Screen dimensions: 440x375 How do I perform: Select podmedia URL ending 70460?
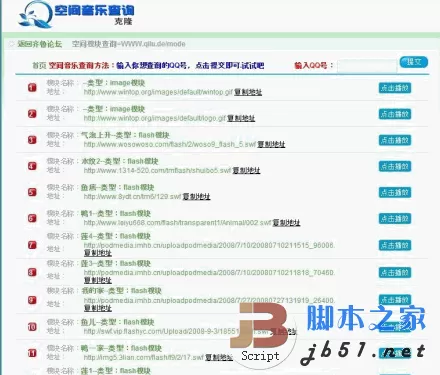click(209, 273)
